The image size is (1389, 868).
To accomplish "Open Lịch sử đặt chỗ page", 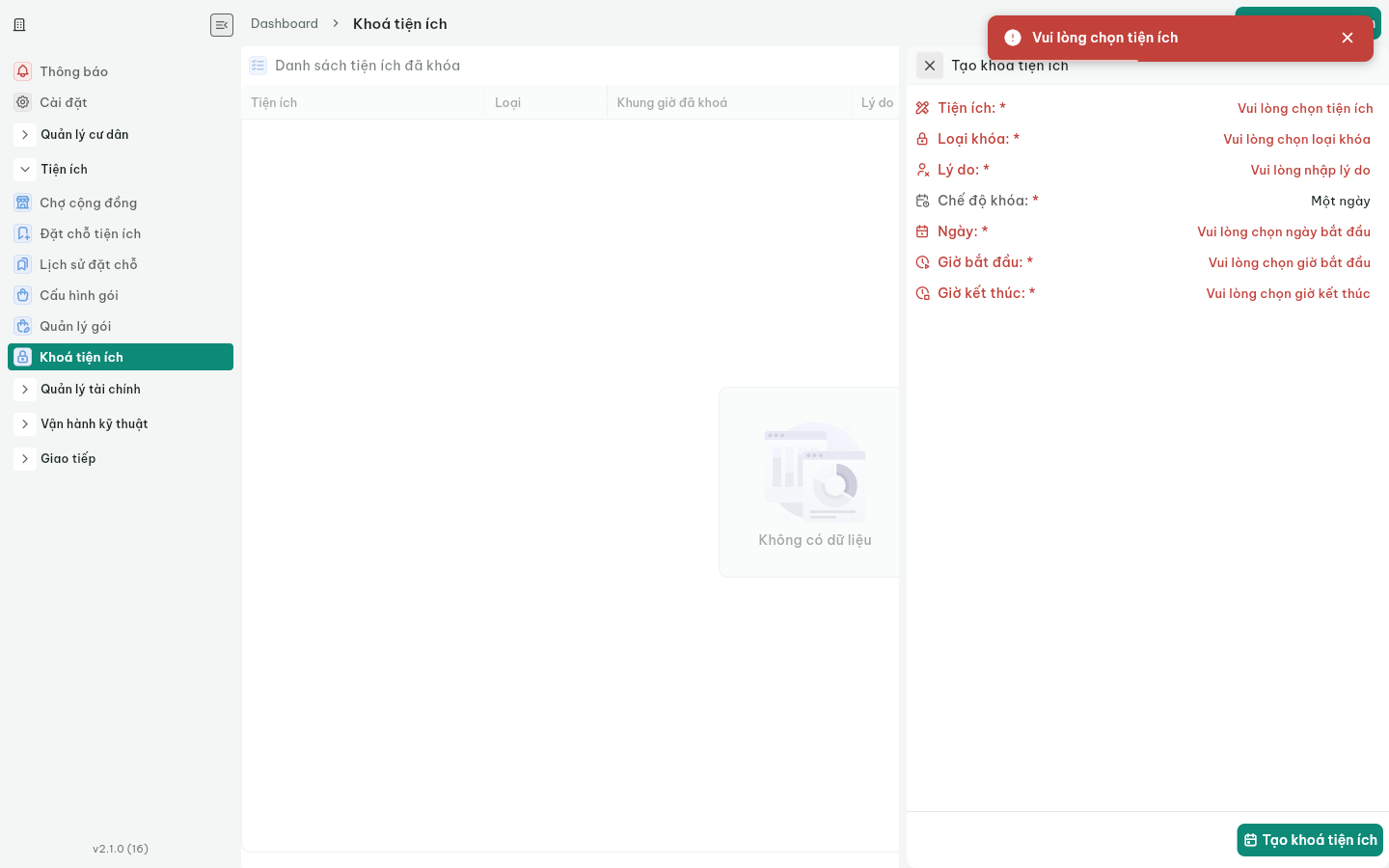I will click(121, 264).
